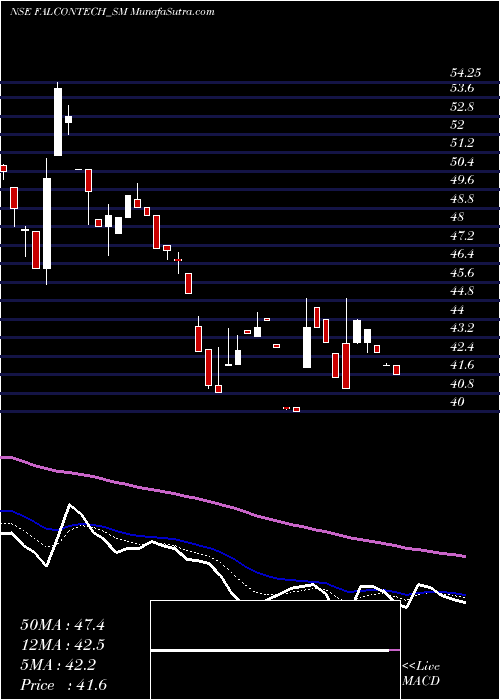Click the 49.6 price axis label
The width and height of the screenshot is (500, 700).
[462, 180]
